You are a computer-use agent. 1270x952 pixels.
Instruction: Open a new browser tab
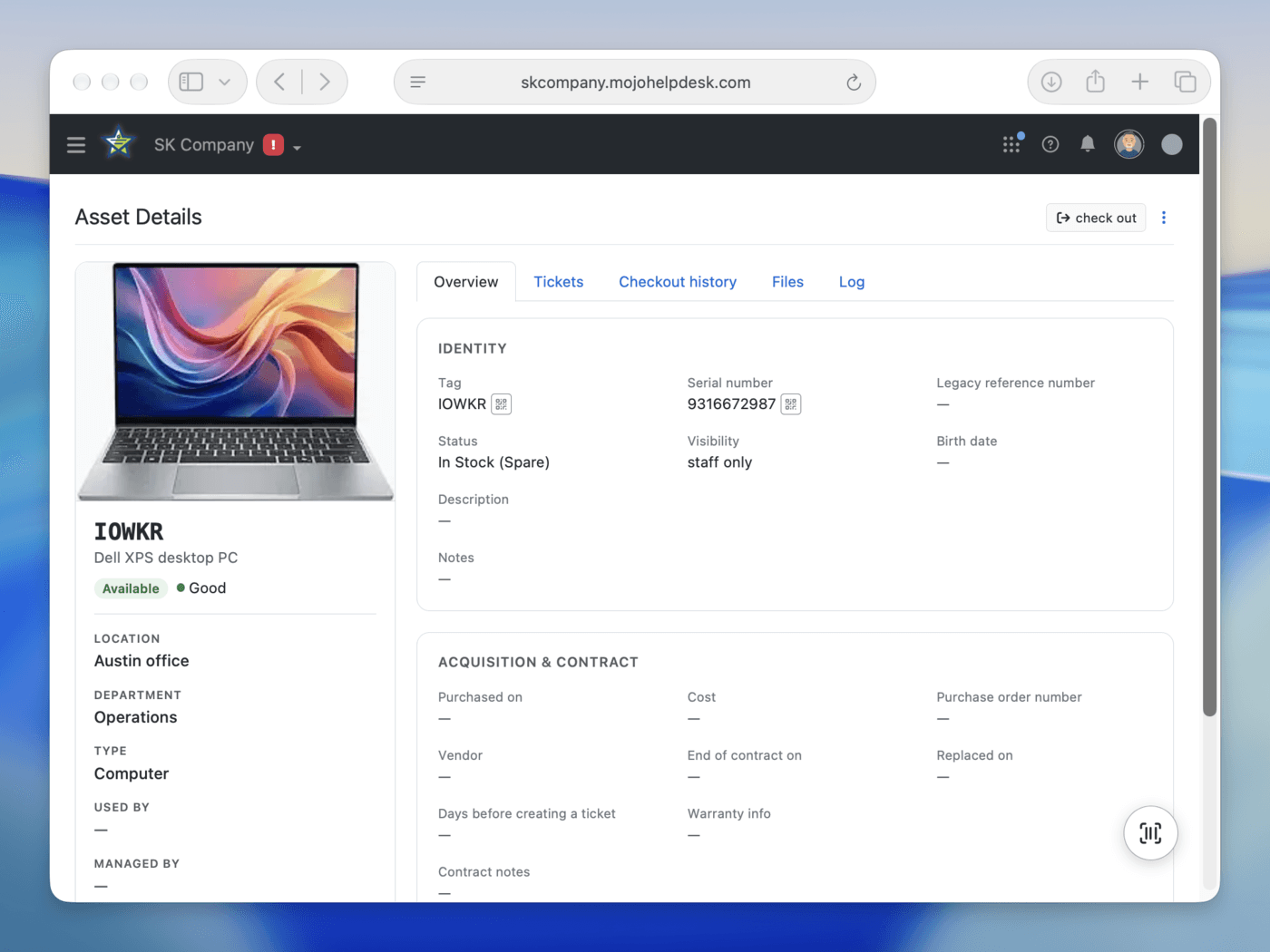[x=1140, y=83]
